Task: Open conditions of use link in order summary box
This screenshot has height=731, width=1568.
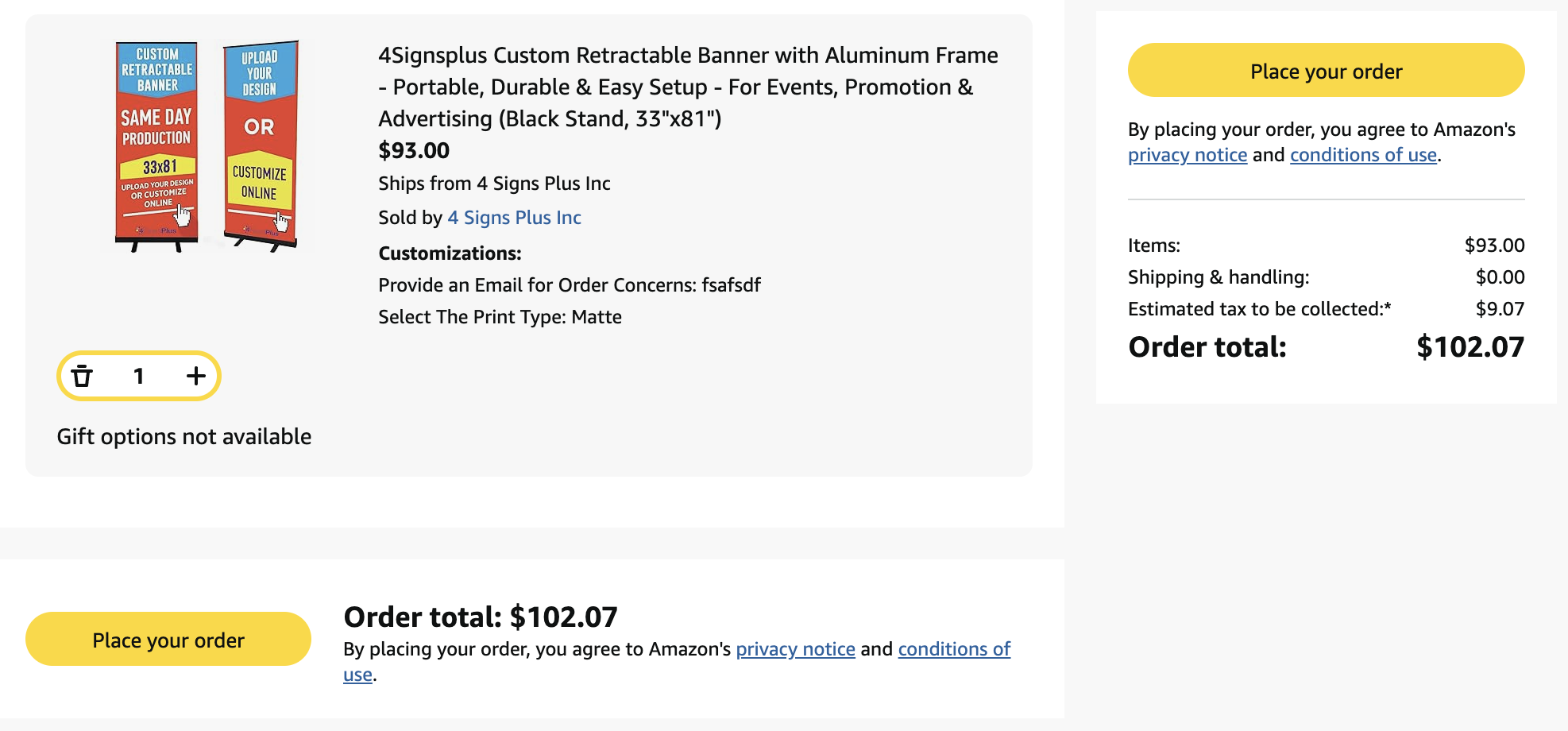Action: [1363, 155]
